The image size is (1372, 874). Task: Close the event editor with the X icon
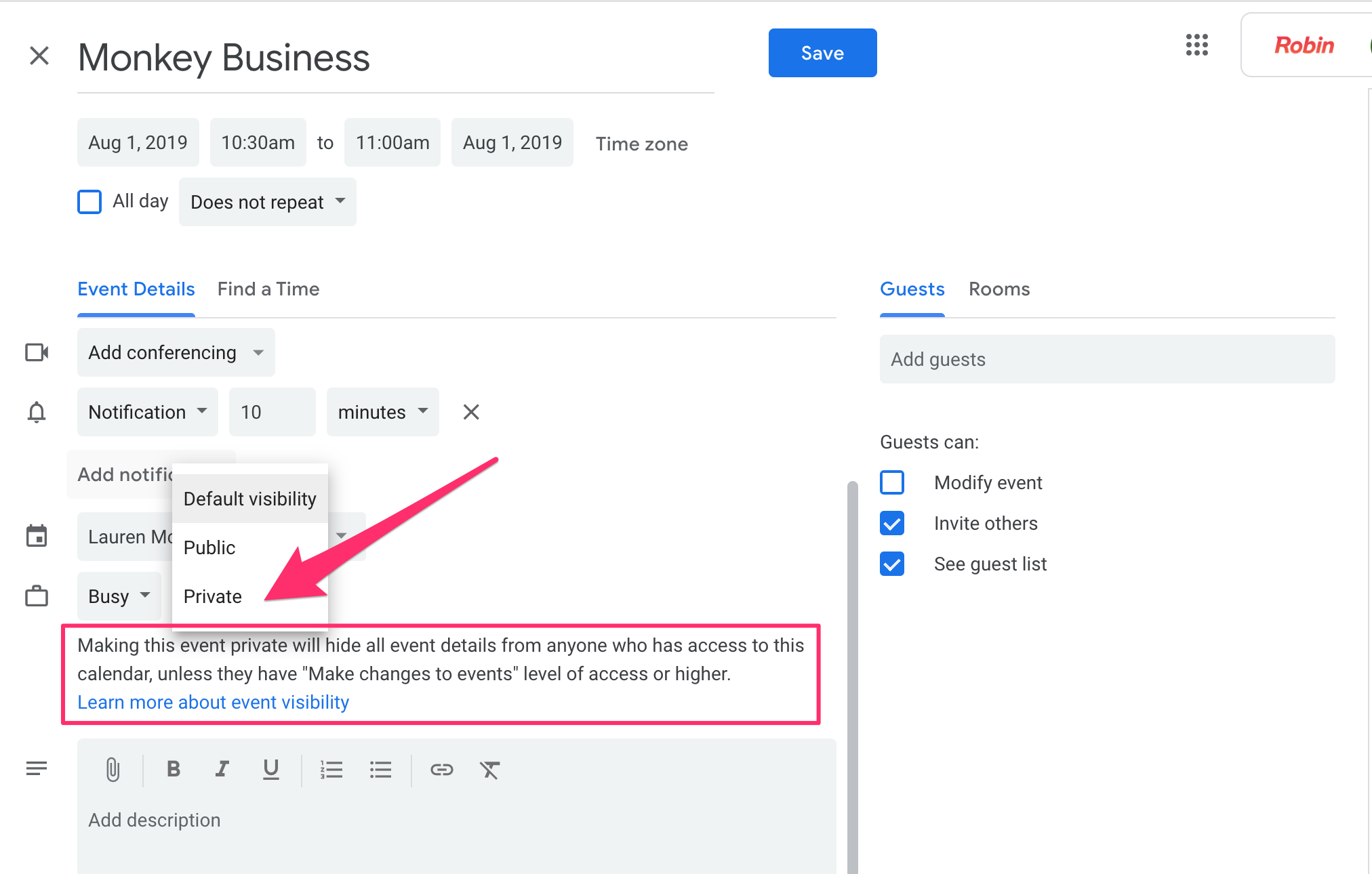pyautogui.click(x=39, y=56)
